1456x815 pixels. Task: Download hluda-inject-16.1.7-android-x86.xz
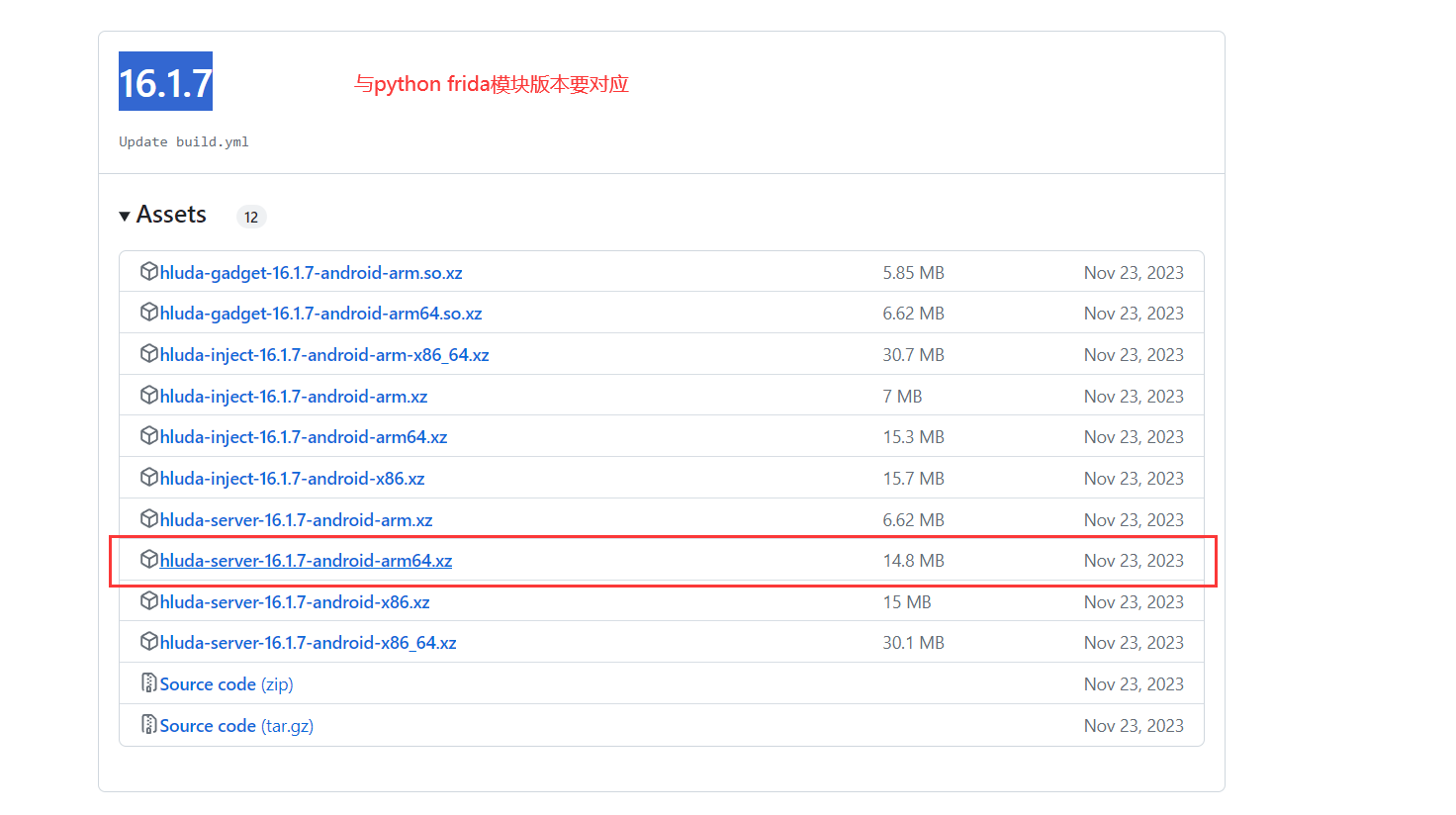pyautogui.click(x=293, y=479)
